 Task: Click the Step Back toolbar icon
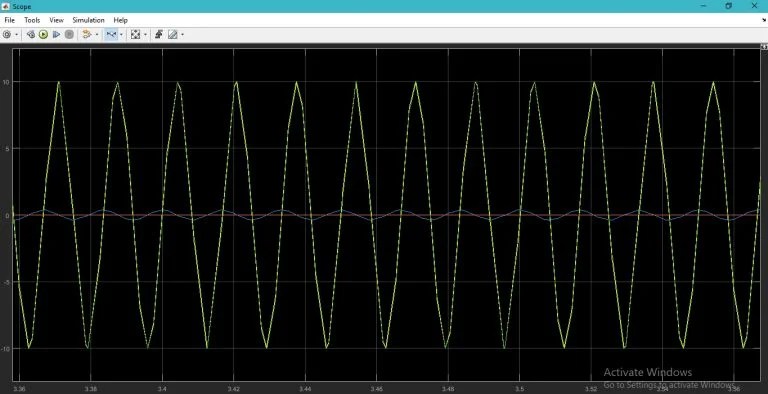click(x=30, y=34)
